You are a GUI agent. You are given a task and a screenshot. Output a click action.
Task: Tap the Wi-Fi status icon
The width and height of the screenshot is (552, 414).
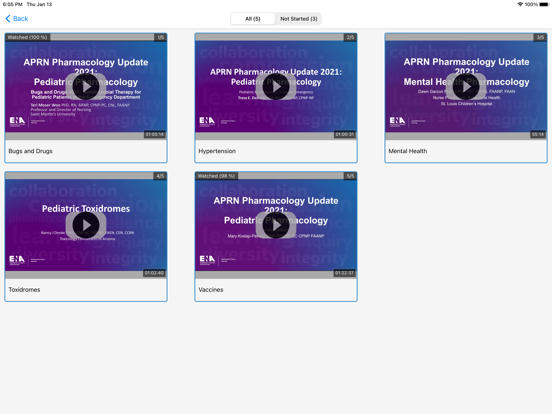tap(520, 4)
